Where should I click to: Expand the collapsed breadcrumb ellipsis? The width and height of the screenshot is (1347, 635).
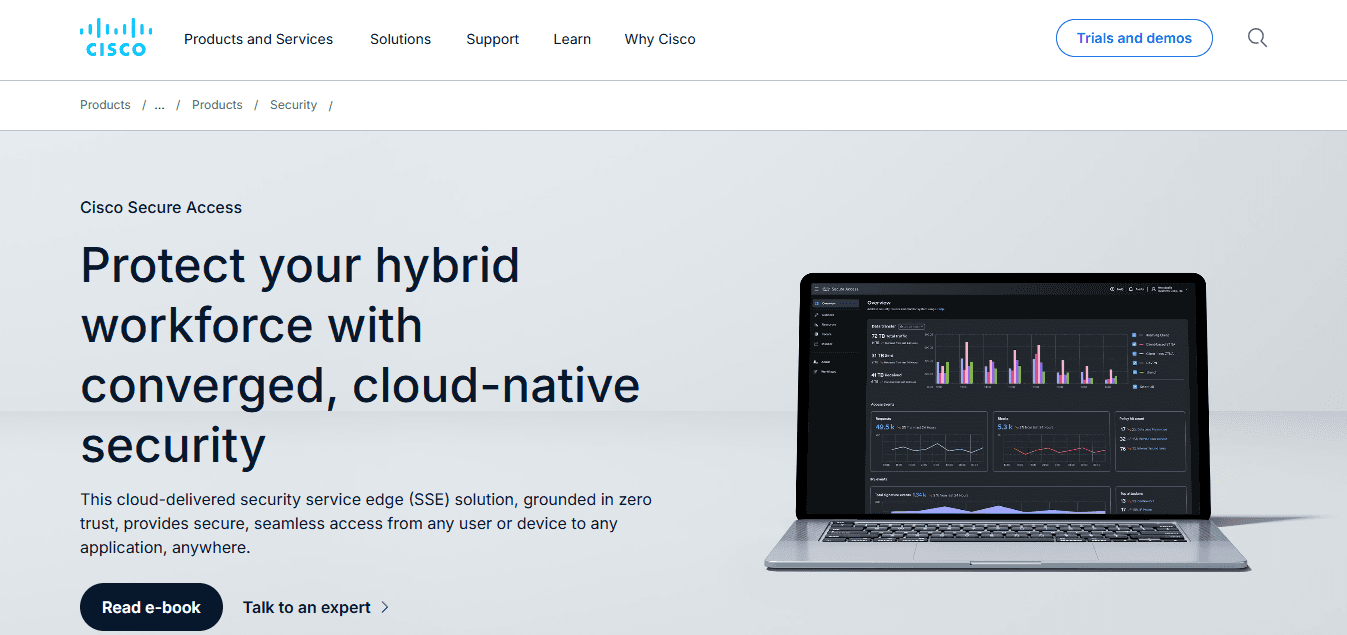159,105
